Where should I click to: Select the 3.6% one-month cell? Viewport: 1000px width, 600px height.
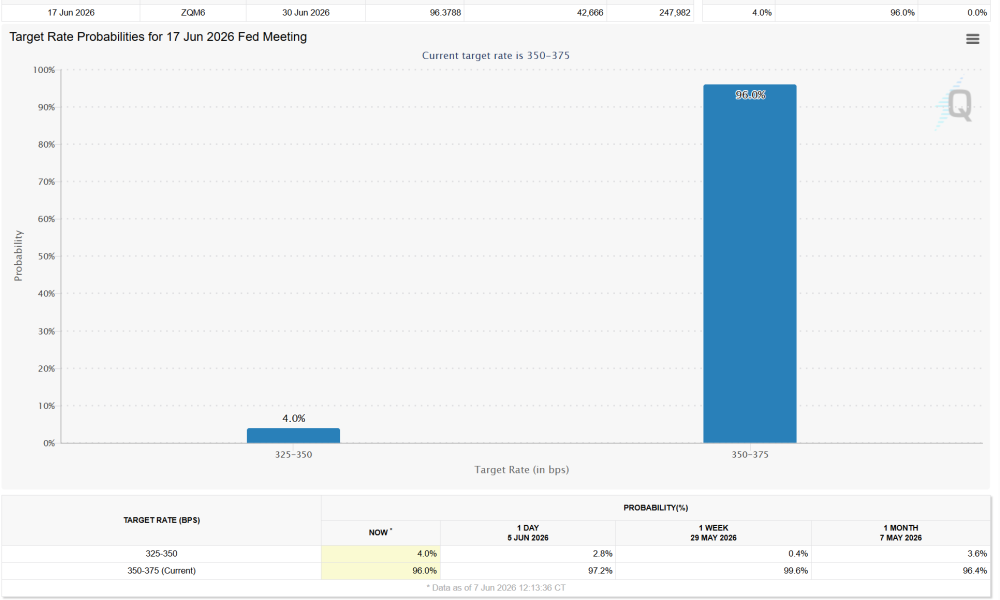901,553
